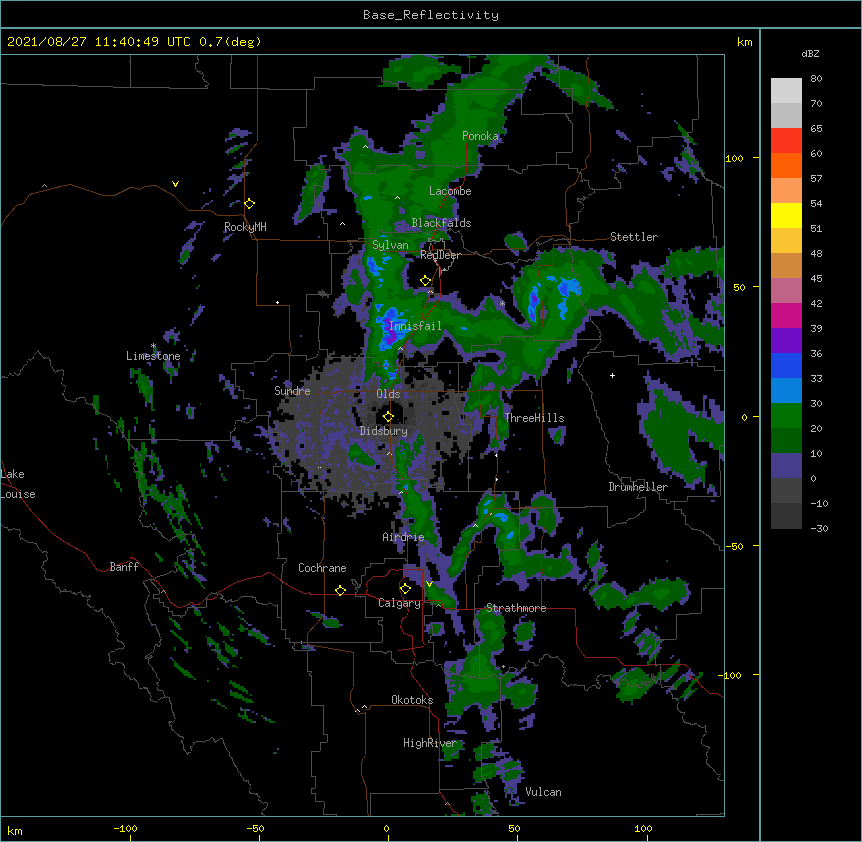The height and width of the screenshot is (842, 862).
Task: Pick the blue 36-33 dBZ swatch
Action: click(x=786, y=365)
